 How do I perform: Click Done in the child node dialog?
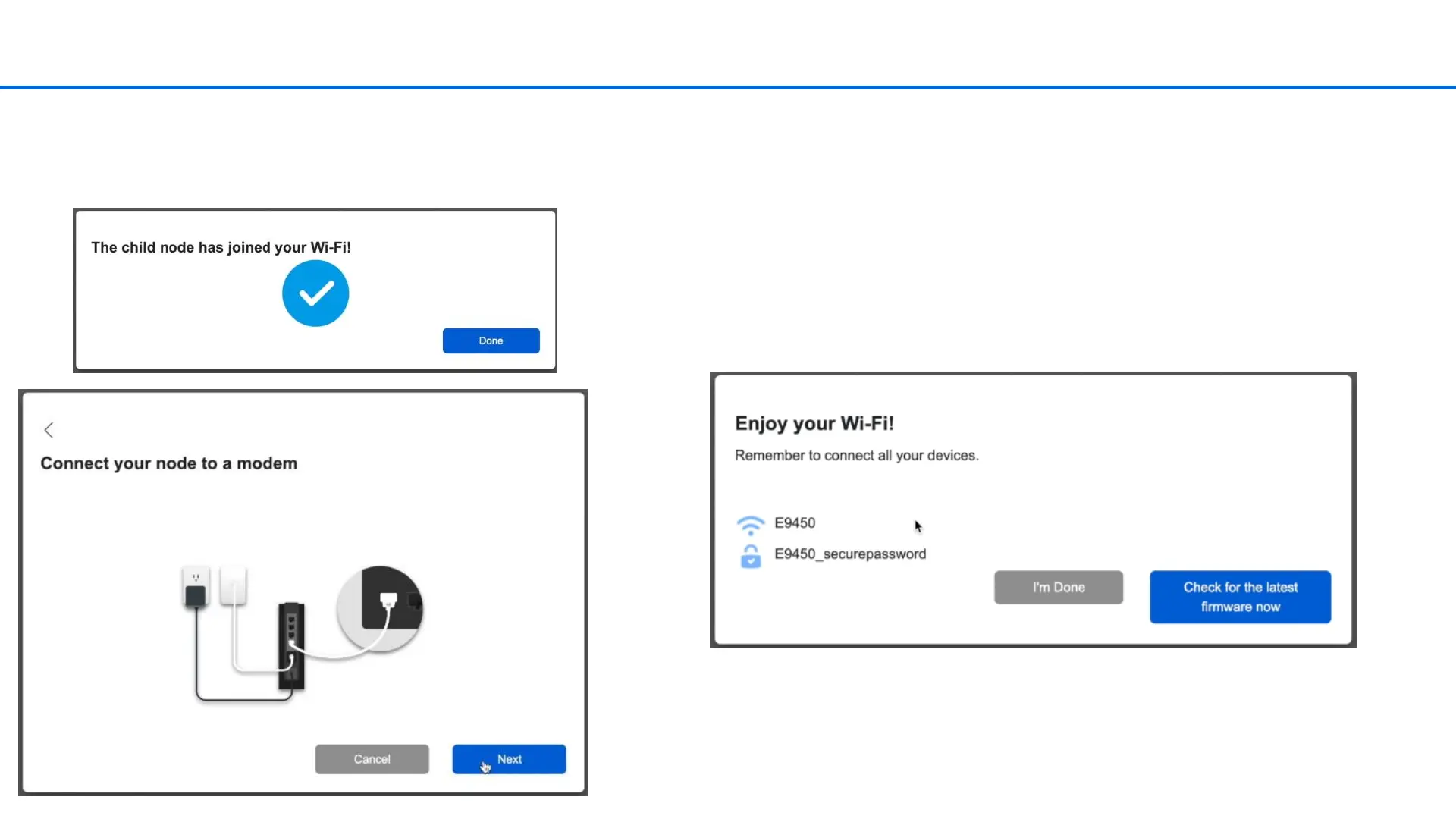[491, 340]
